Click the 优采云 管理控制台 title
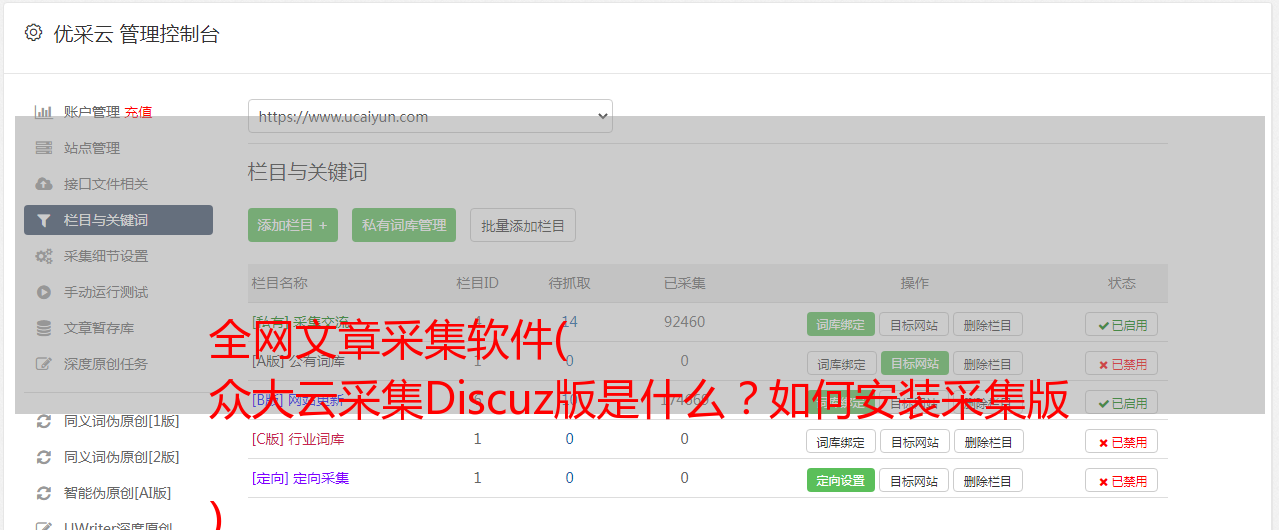The height and width of the screenshot is (530, 1279). 136,34
